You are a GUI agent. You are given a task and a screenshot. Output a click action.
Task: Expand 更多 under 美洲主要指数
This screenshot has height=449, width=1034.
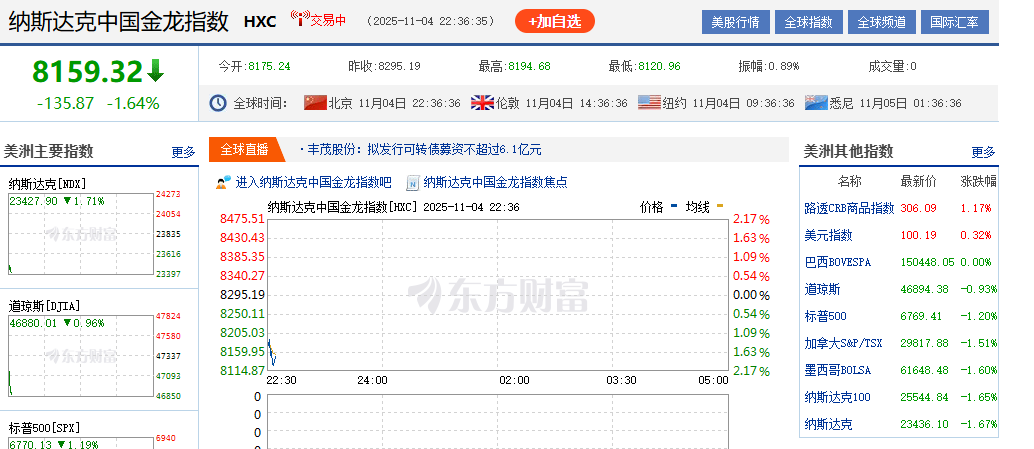[183, 152]
